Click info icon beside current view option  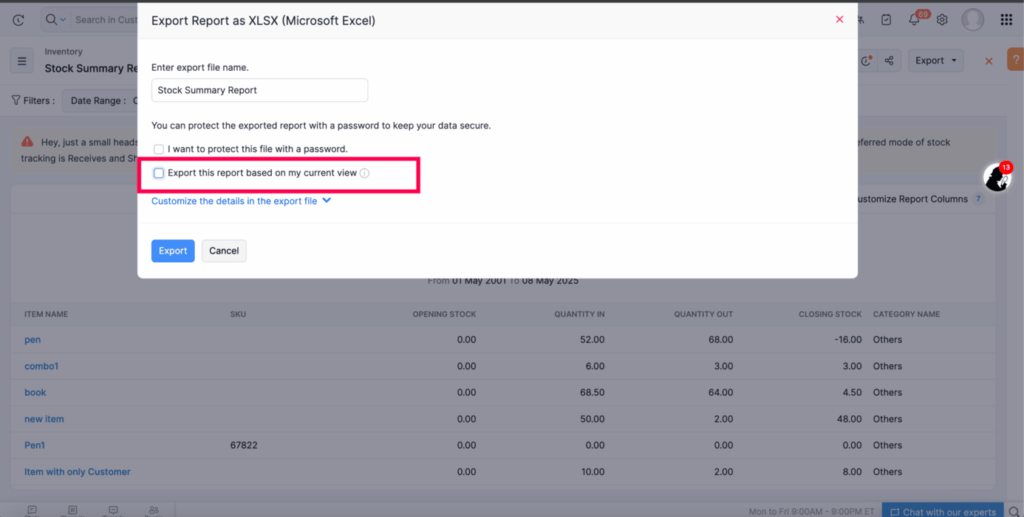click(x=364, y=173)
